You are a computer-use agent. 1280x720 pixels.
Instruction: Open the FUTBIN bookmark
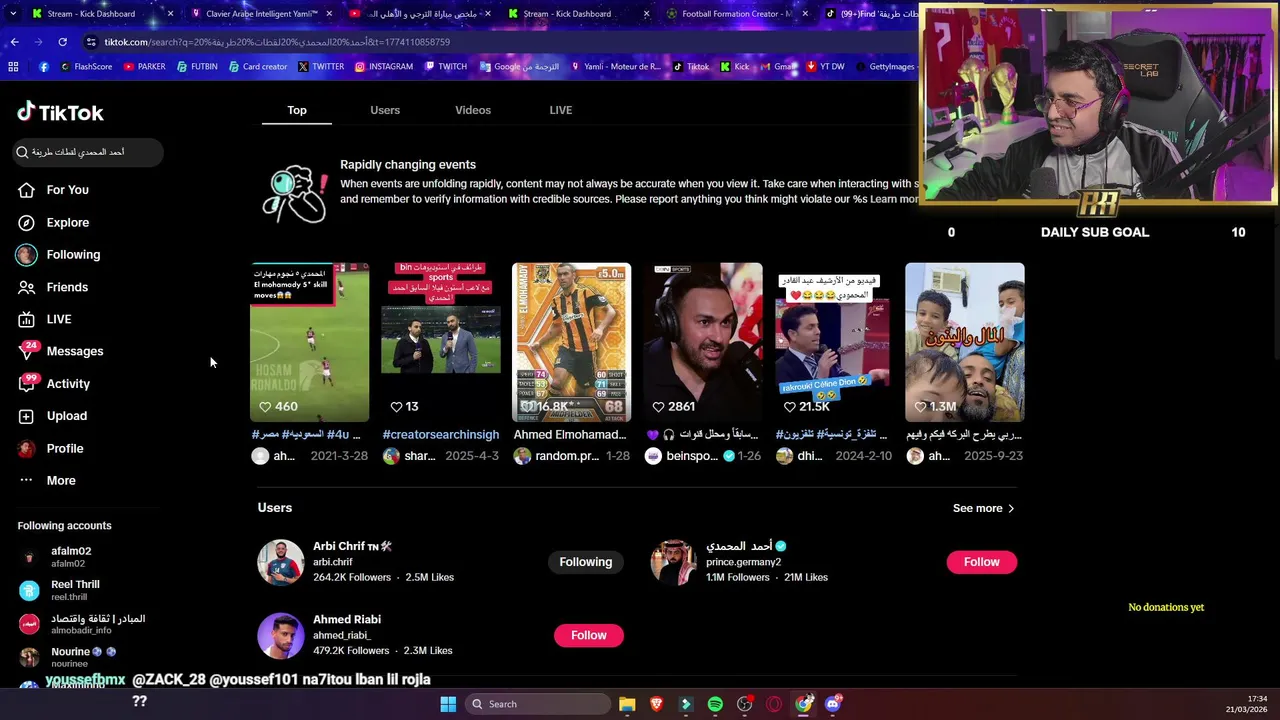[197, 67]
